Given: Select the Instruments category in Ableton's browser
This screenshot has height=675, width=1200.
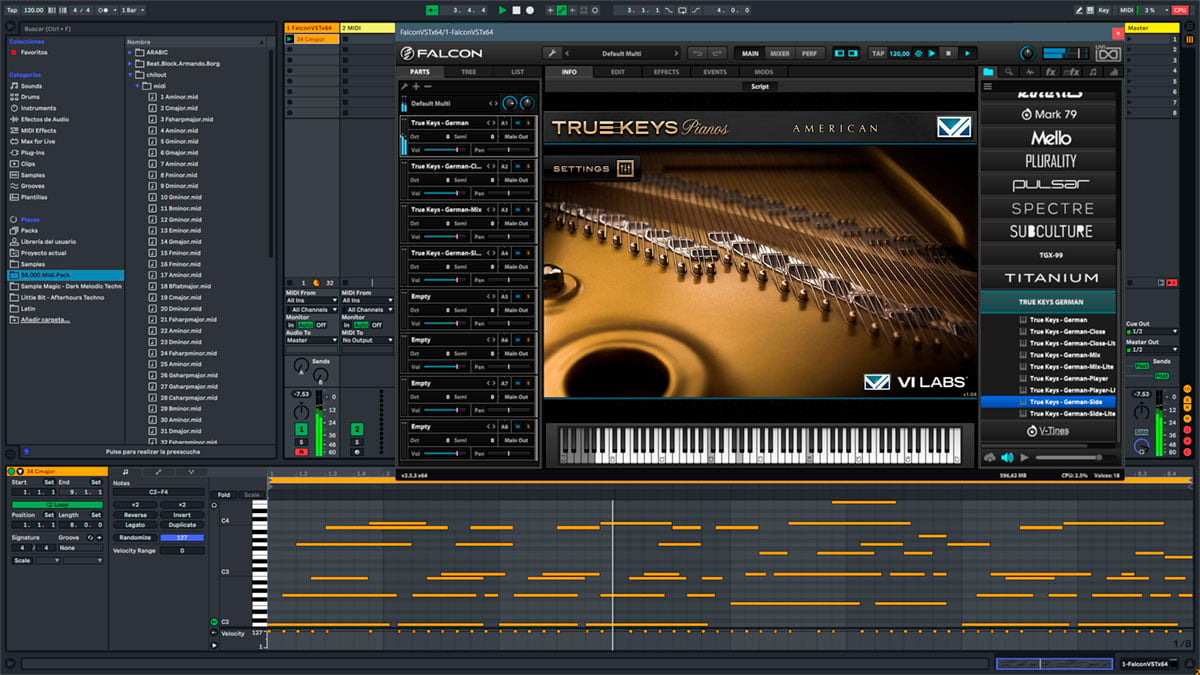Looking at the screenshot, I should click(39, 108).
